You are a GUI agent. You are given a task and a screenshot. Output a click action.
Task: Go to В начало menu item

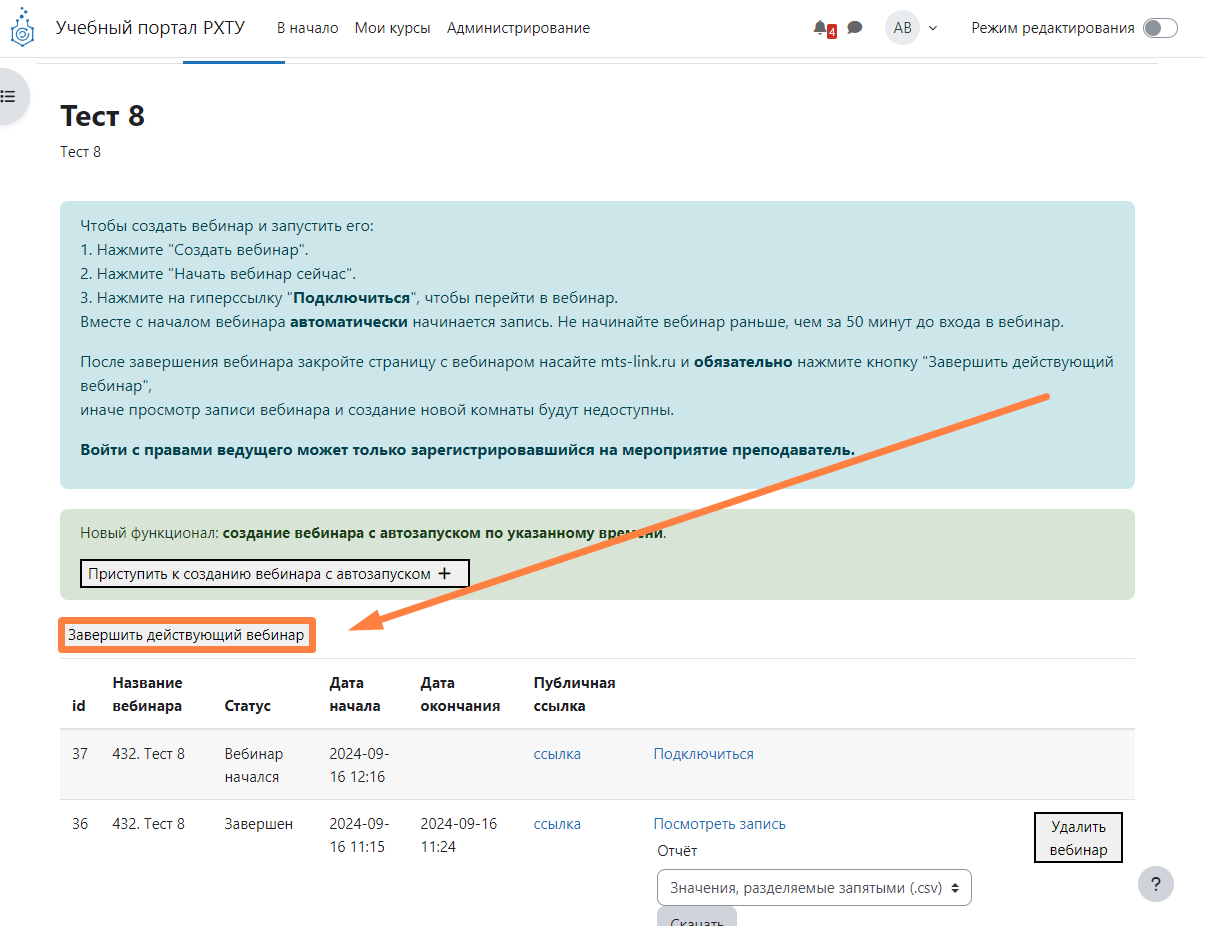point(307,28)
